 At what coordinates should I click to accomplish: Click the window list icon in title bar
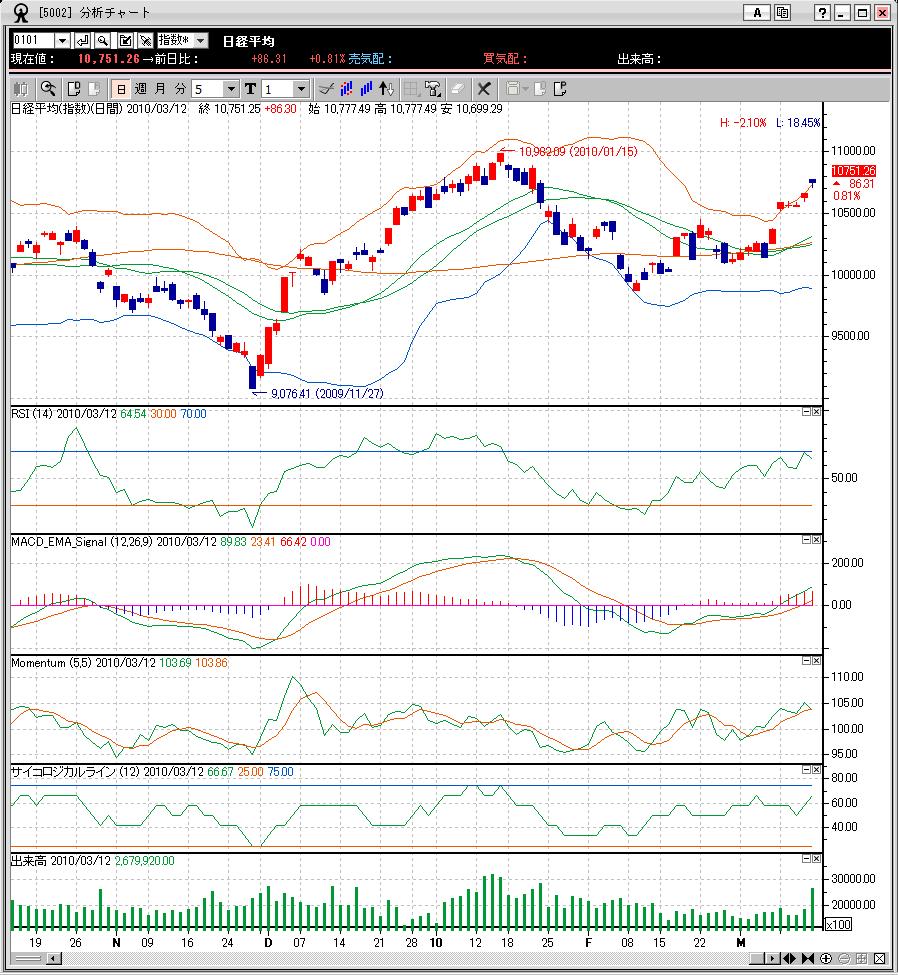(782, 12)
